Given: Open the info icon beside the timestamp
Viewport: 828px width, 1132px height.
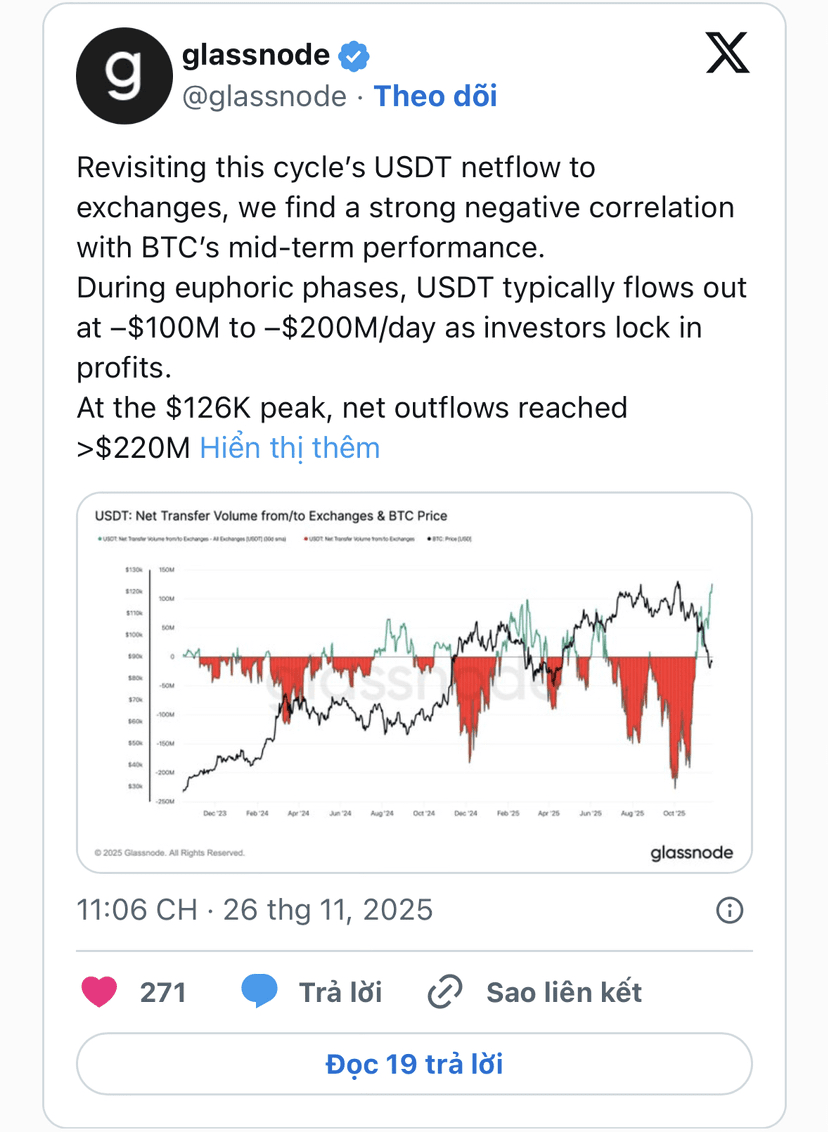Looking at the screenshot, I should pyautogui.click(x=730, y=909).
